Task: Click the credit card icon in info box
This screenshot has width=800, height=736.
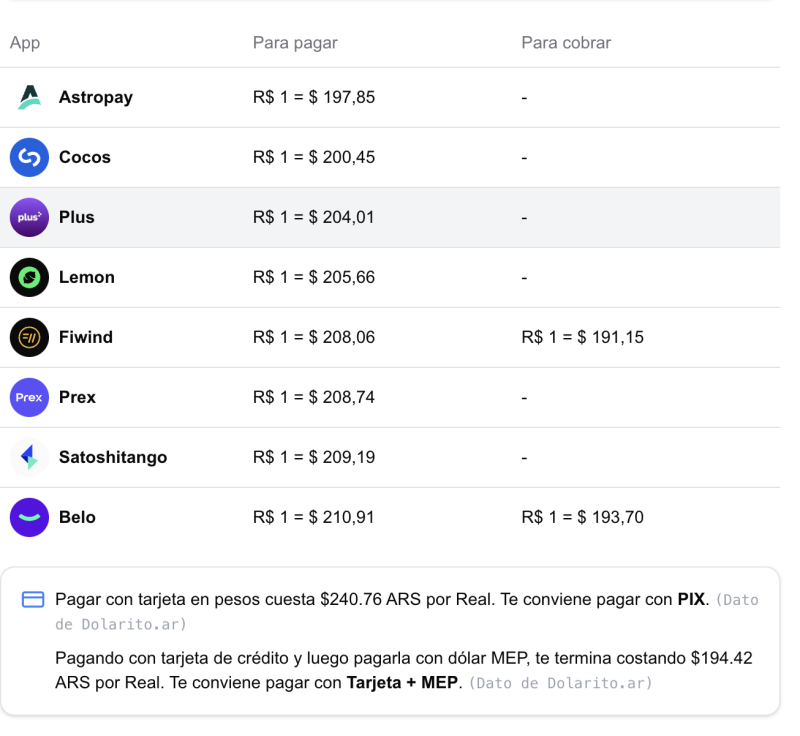Action: tap(33, 599)
